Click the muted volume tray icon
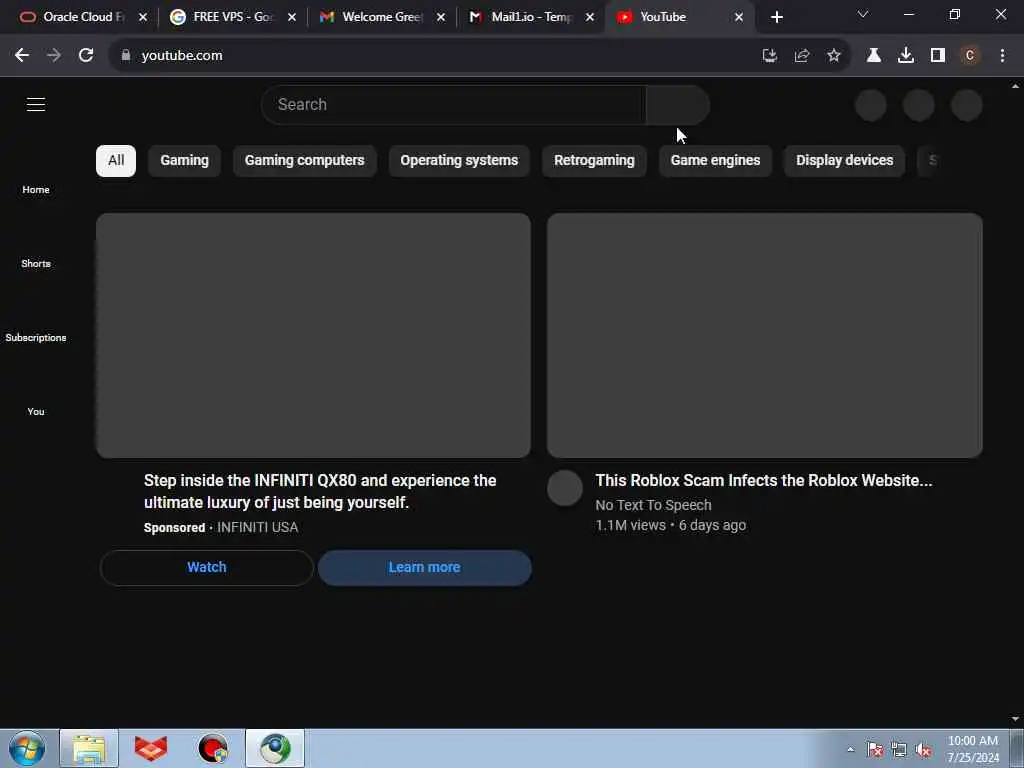 pos(923,750)
